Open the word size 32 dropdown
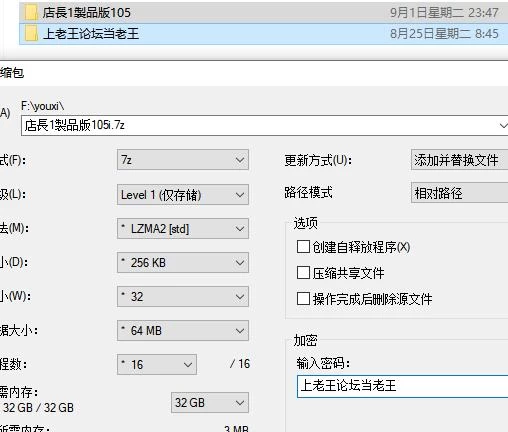The height and width of the screenshot is (432, 508). tap(183, 297)
